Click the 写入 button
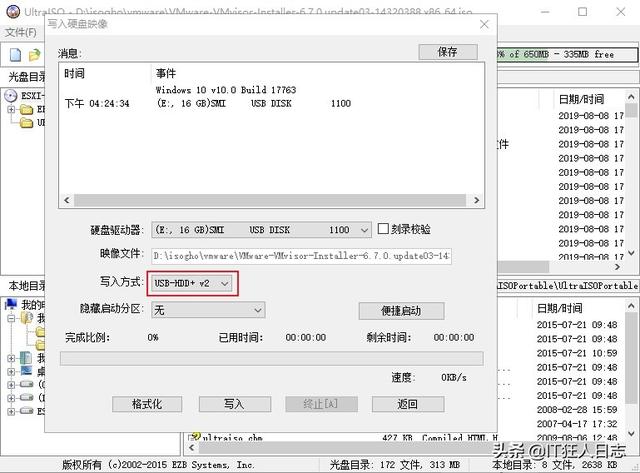Screen dimensions: 640x473 [x=235, y=404]
